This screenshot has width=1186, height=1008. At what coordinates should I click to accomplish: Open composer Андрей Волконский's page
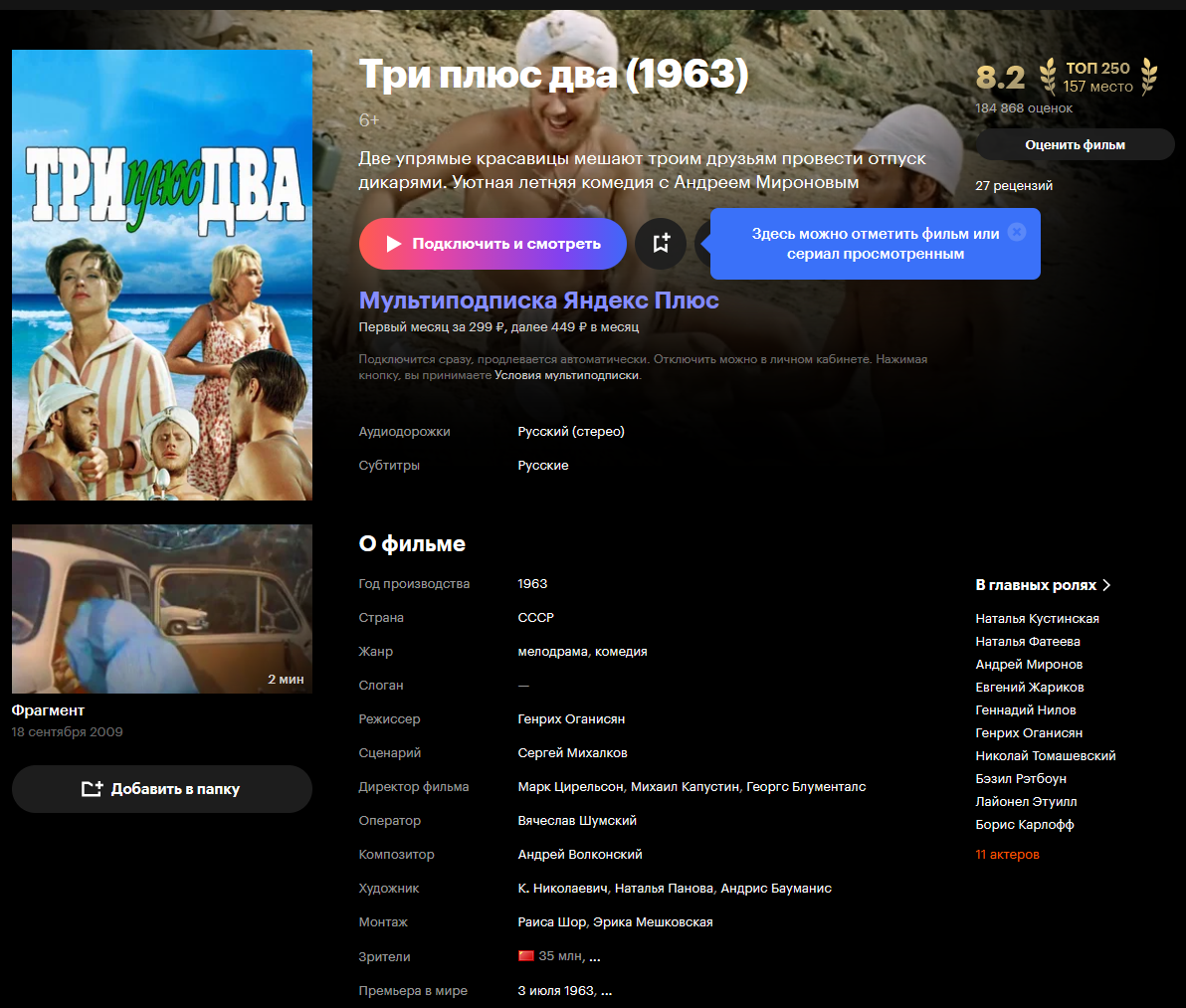click(x=579, y=855)
